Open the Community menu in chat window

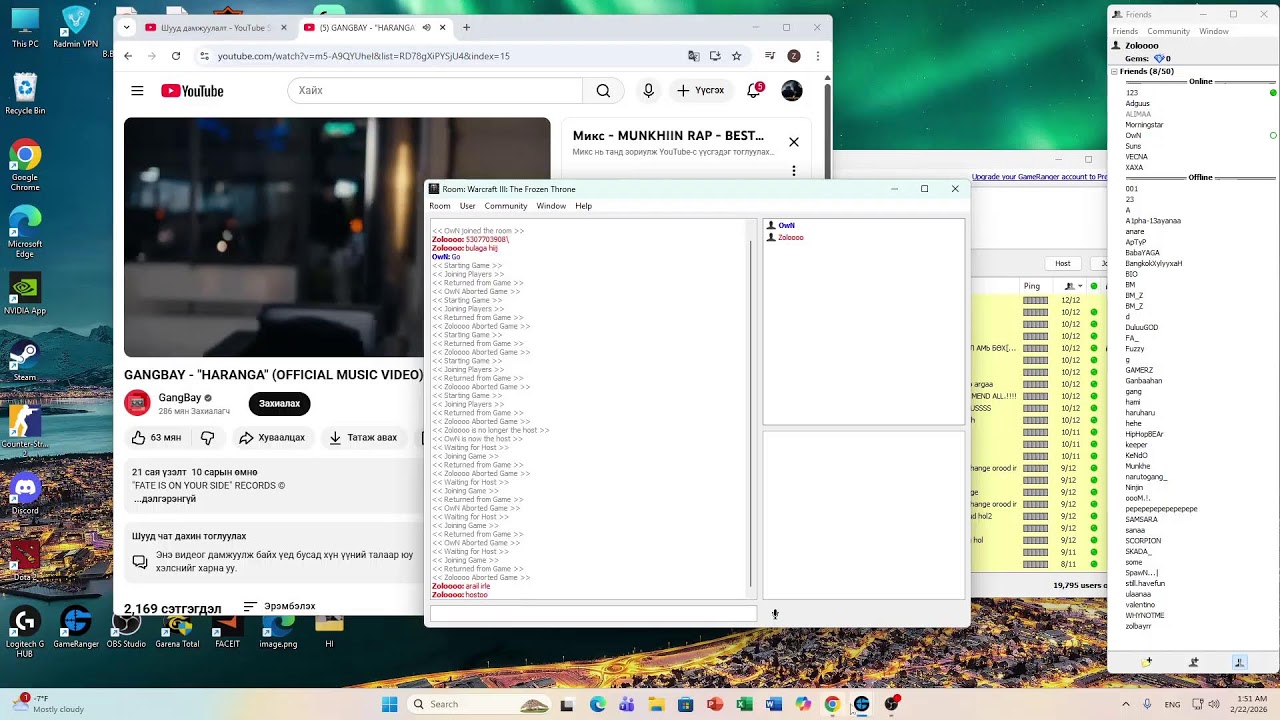point(506,206)
